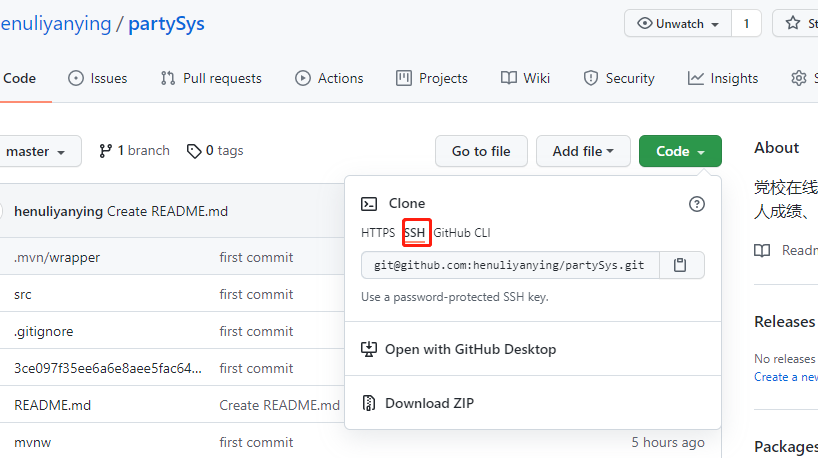Click the Wiki book icon

509,78
